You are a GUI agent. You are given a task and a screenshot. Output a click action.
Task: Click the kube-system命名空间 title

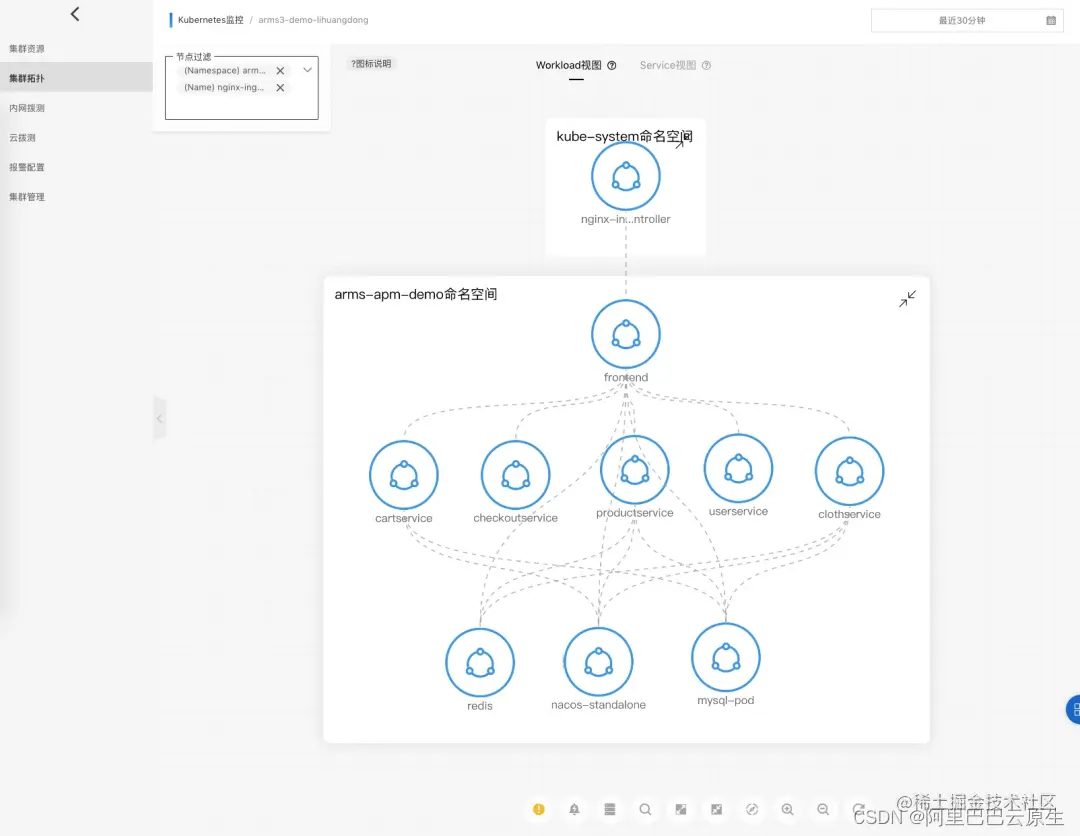[x=624, y=136]
